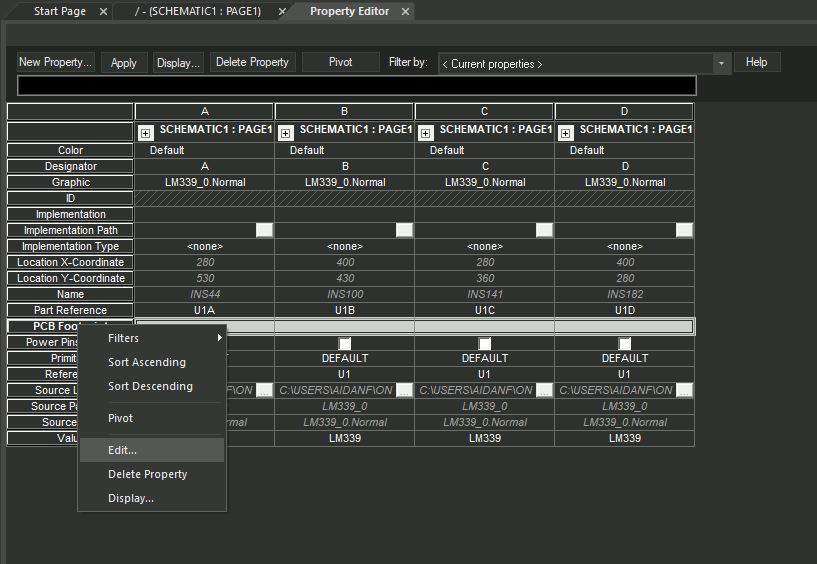This screenshot has width=817, height=564.
Task: Click the New Property... button
Action: (x=56, y=62)
